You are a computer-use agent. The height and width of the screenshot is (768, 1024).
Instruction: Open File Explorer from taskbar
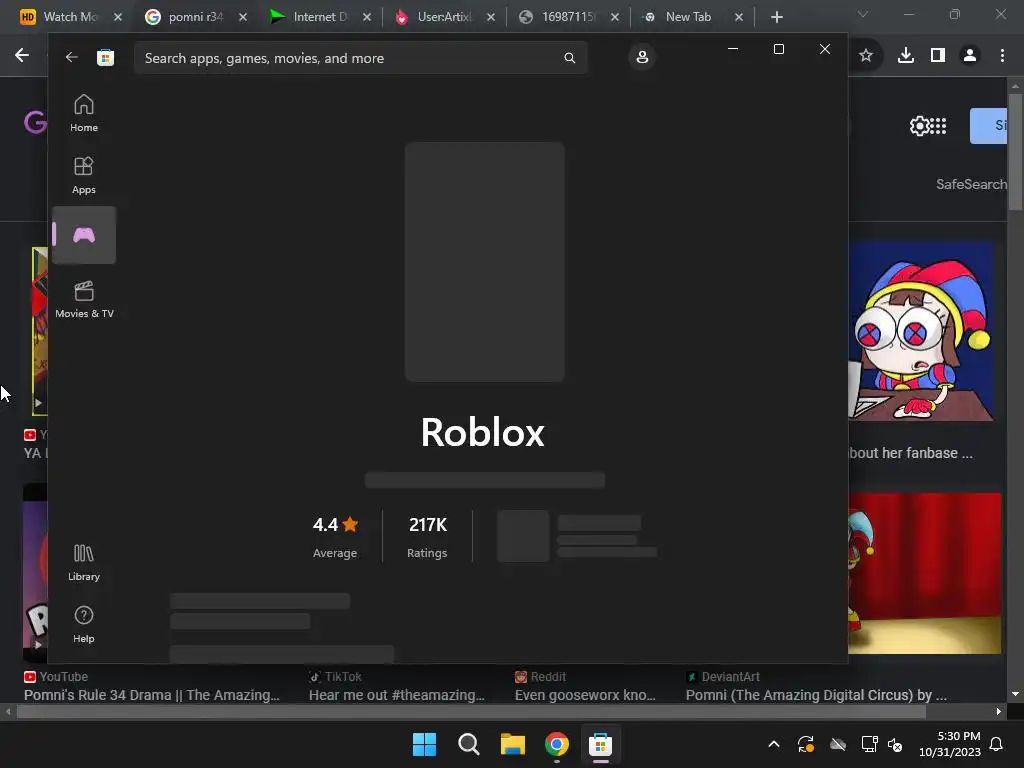pyautogui.click(x=513, y=744)
